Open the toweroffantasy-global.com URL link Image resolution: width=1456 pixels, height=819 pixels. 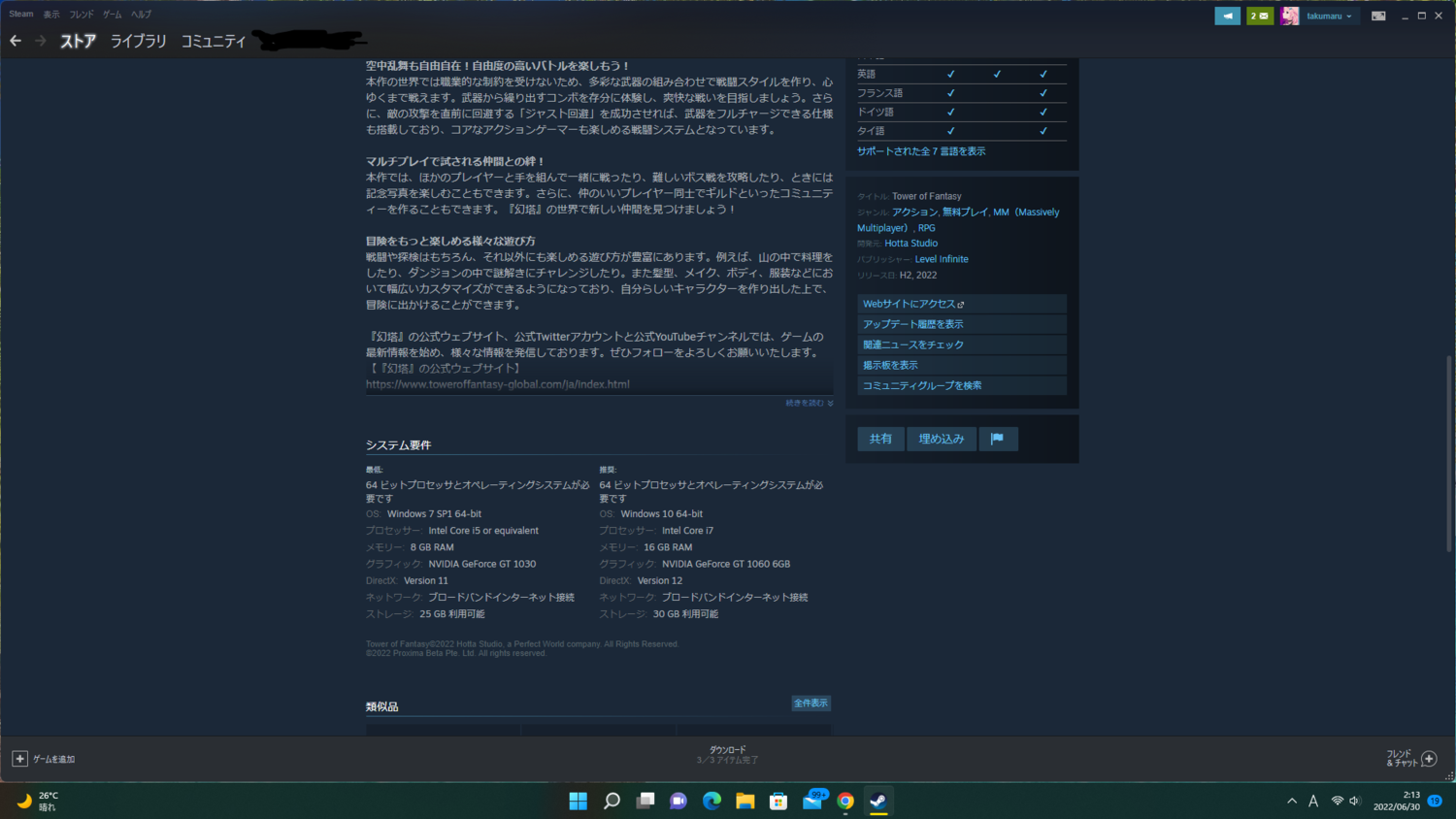pos(498,384)
